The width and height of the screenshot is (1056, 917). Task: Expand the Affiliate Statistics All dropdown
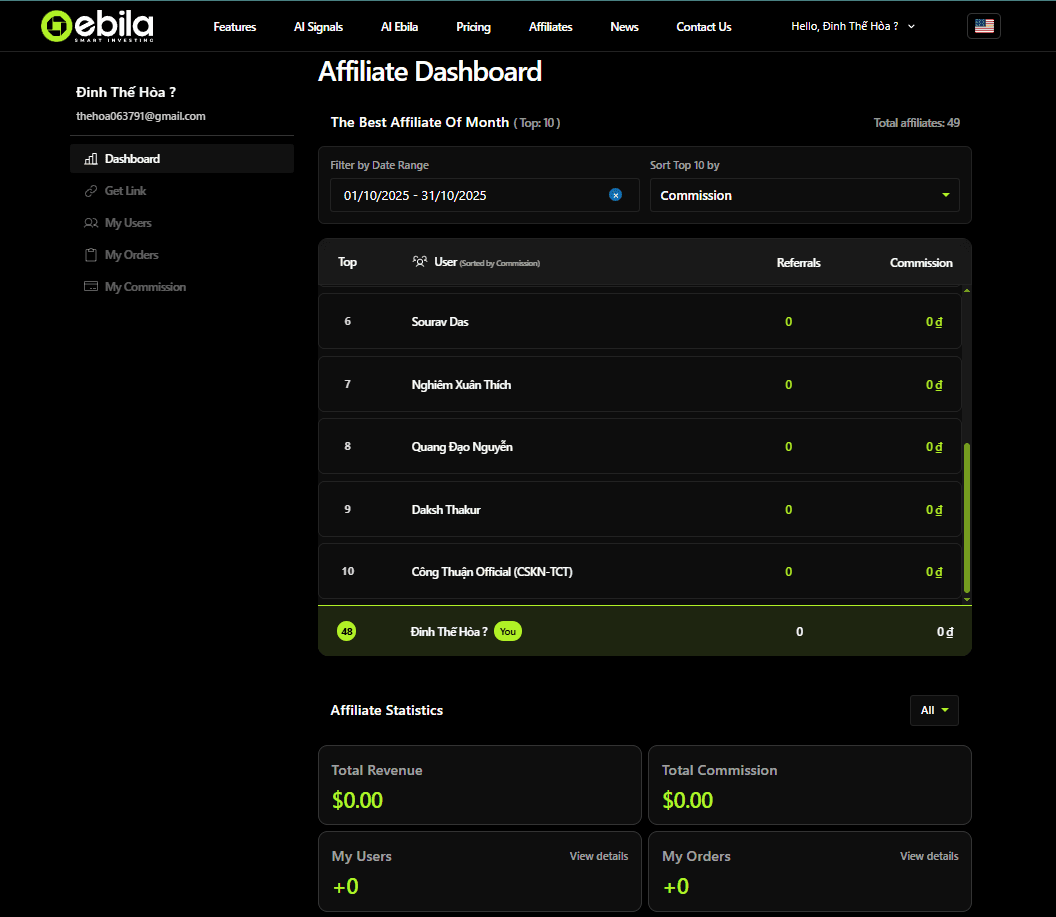tap(934, 710)
